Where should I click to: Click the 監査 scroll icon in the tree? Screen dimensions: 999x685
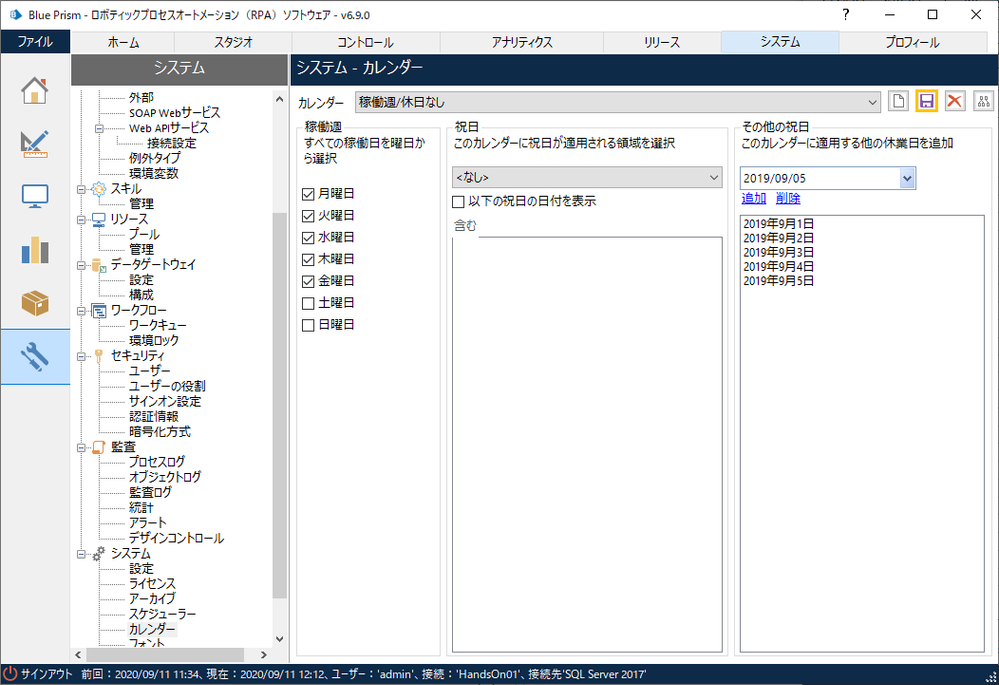click(98, 447)
